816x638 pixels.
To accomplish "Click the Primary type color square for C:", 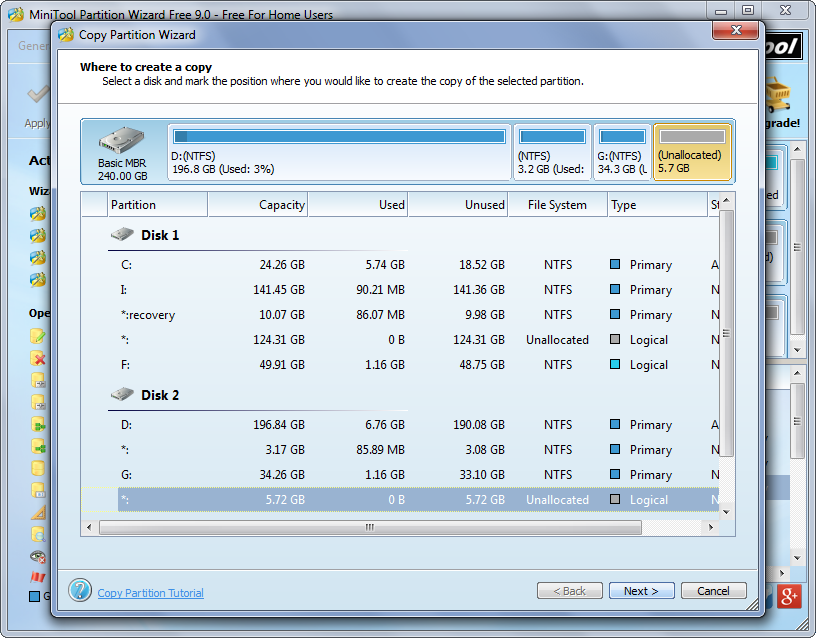I will tap(615, 264).
